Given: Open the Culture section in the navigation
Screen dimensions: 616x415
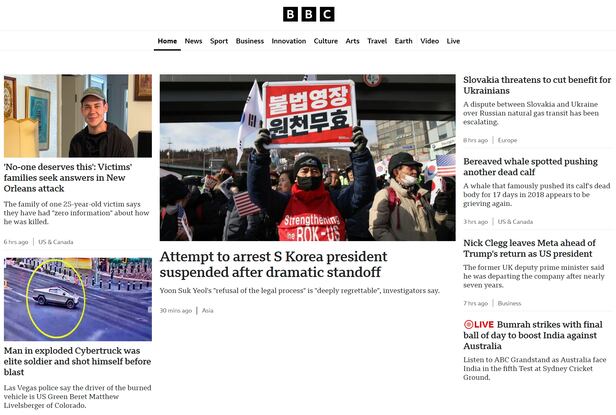Looking at the screenshot, I should (326, 41).
